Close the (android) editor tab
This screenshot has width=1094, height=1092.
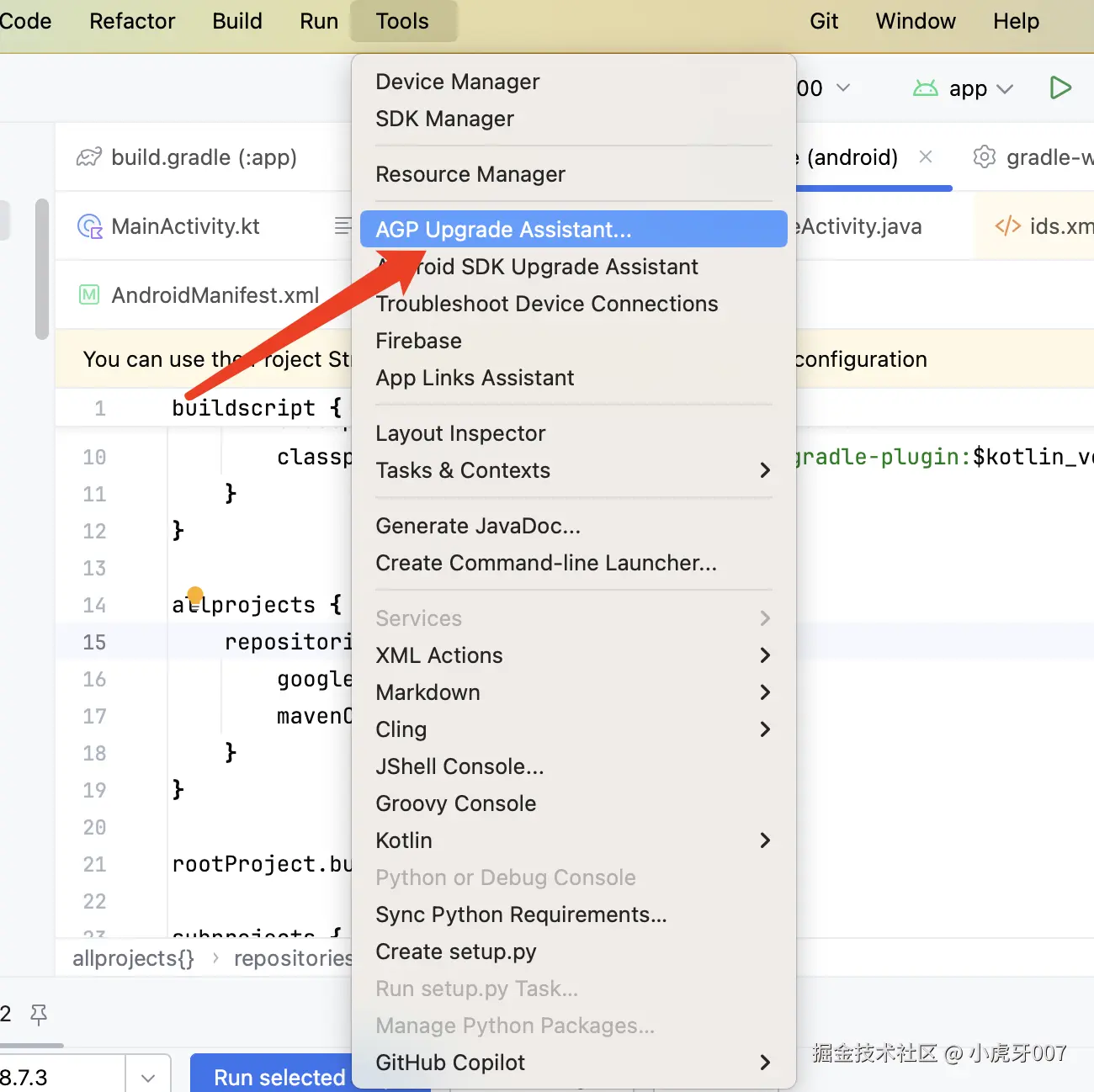pos(926,156)
